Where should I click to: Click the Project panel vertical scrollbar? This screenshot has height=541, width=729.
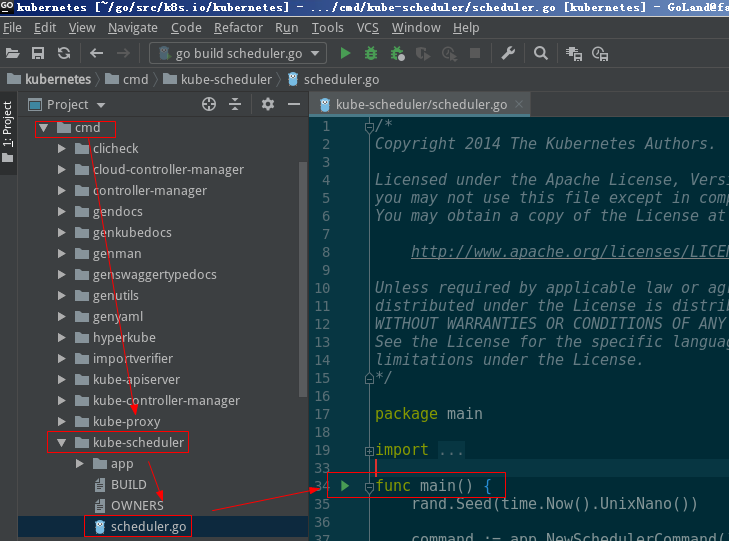pyautogui.click(x=303, y=279)
